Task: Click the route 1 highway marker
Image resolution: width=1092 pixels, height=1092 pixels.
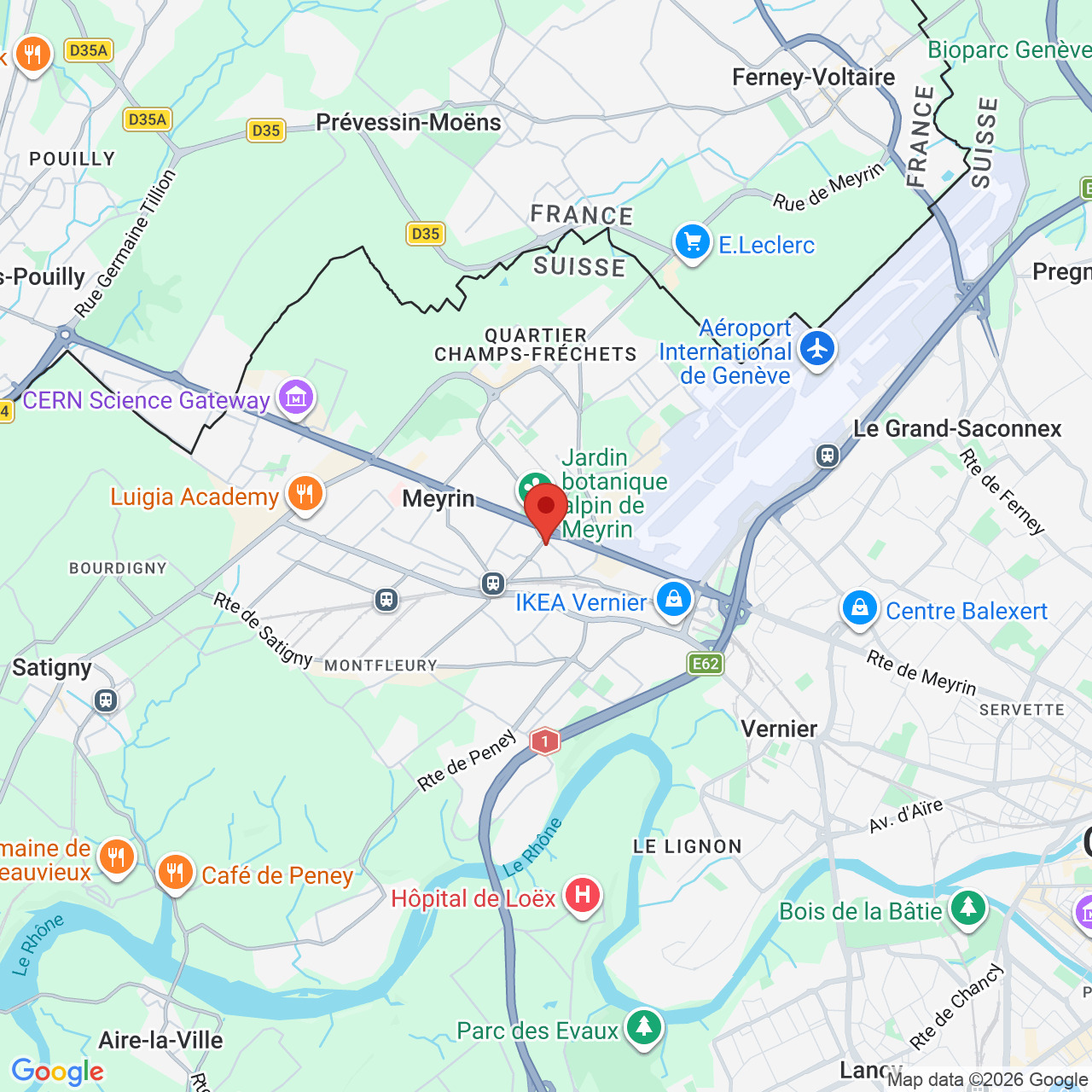Action: pos(544,741)
